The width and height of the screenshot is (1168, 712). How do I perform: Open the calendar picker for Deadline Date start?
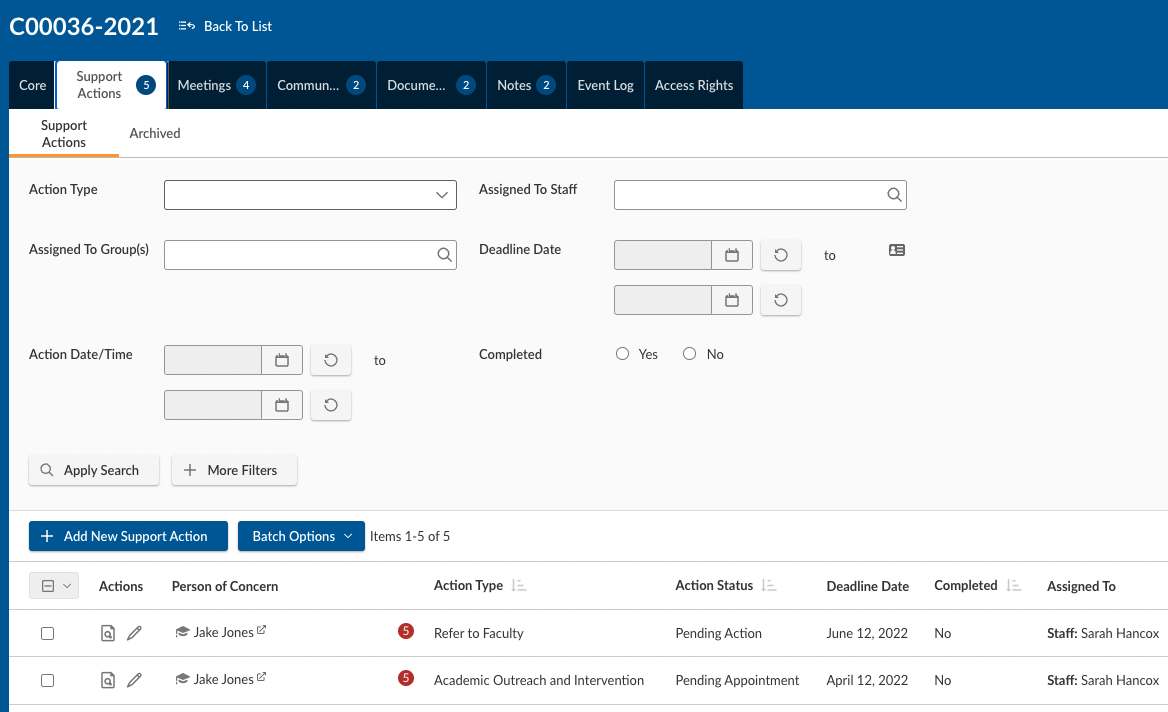732,256
